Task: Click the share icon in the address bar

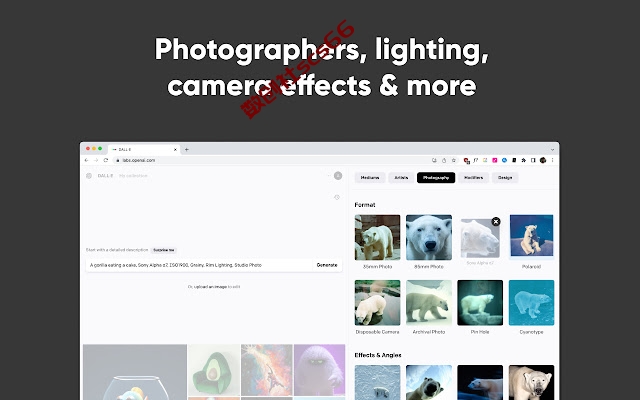Action: [x=444, y=160]
